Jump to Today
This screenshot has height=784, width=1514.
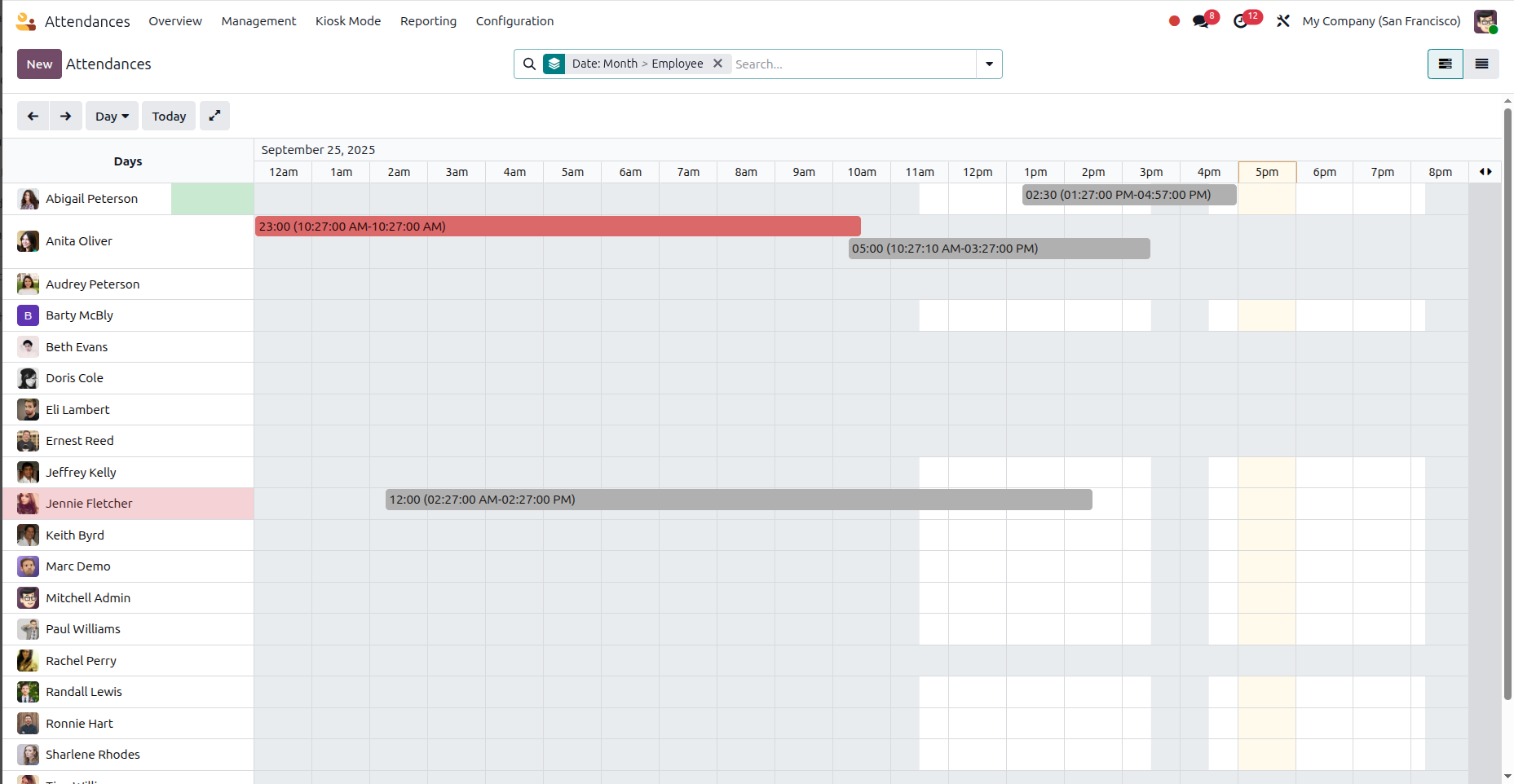[x=169, y=116]
